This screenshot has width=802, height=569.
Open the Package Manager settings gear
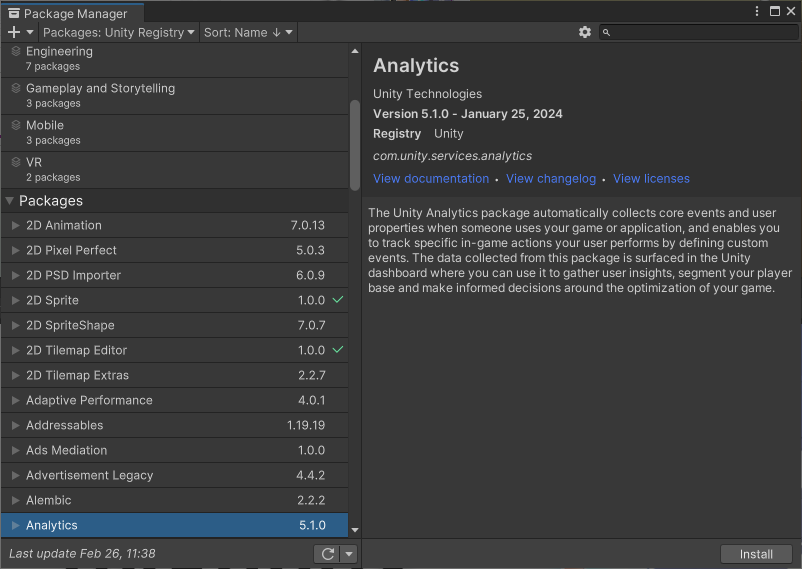tap(585, 32)
